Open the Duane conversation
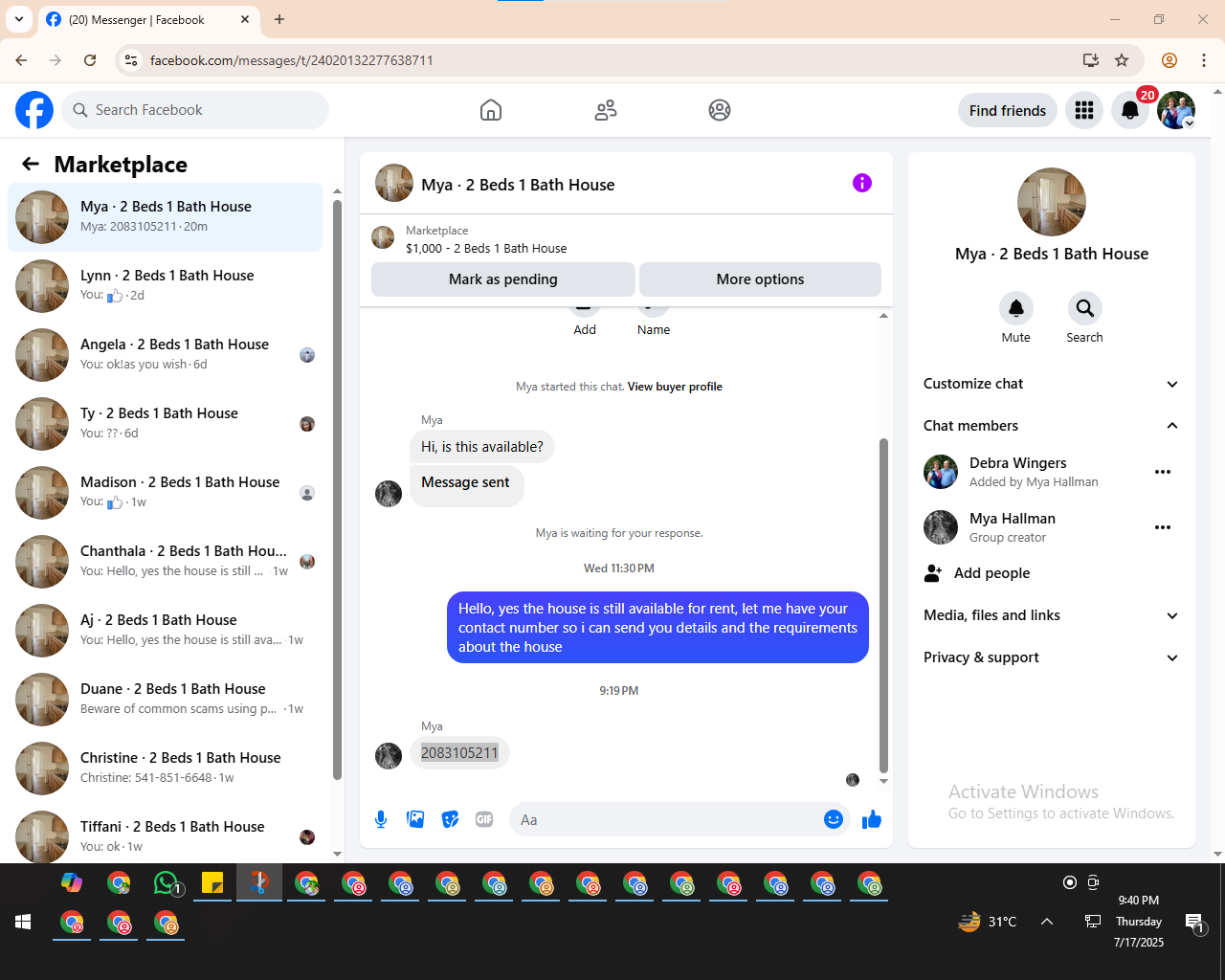This screenshot has width=1225, height=980. (165, 700)
